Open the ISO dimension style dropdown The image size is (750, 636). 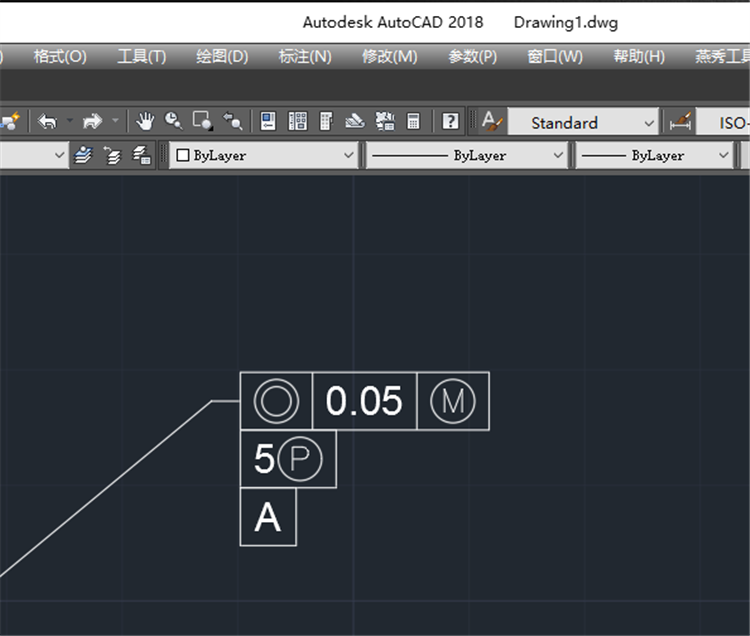tap(723, 122)
